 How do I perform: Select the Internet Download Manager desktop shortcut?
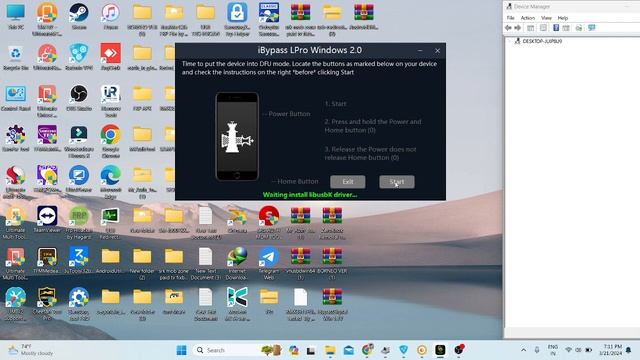pyautogui.click(x=237, y=263)
